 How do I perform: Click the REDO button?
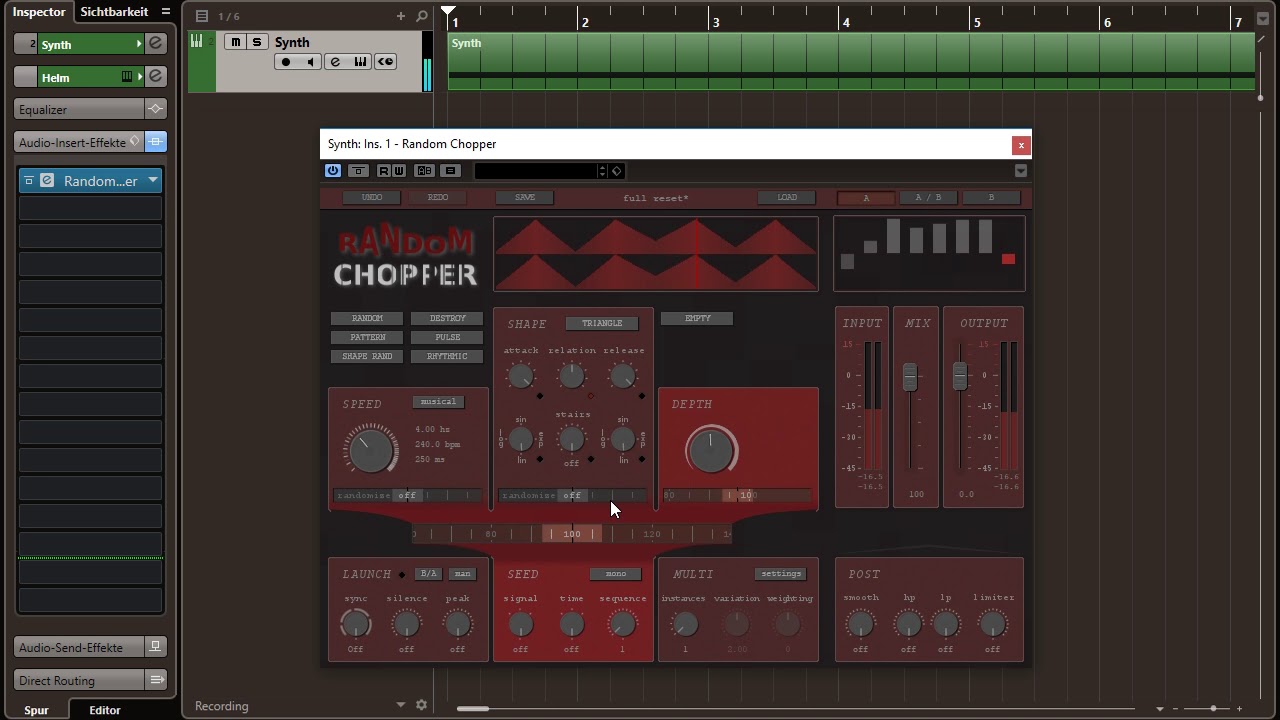click(438, 198)
